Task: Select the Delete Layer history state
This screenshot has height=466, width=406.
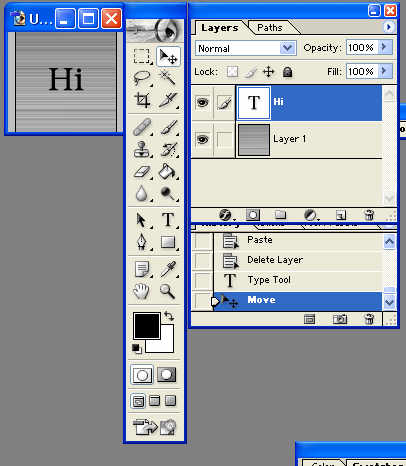Action: pyautogui.click(x=297, y=260)
